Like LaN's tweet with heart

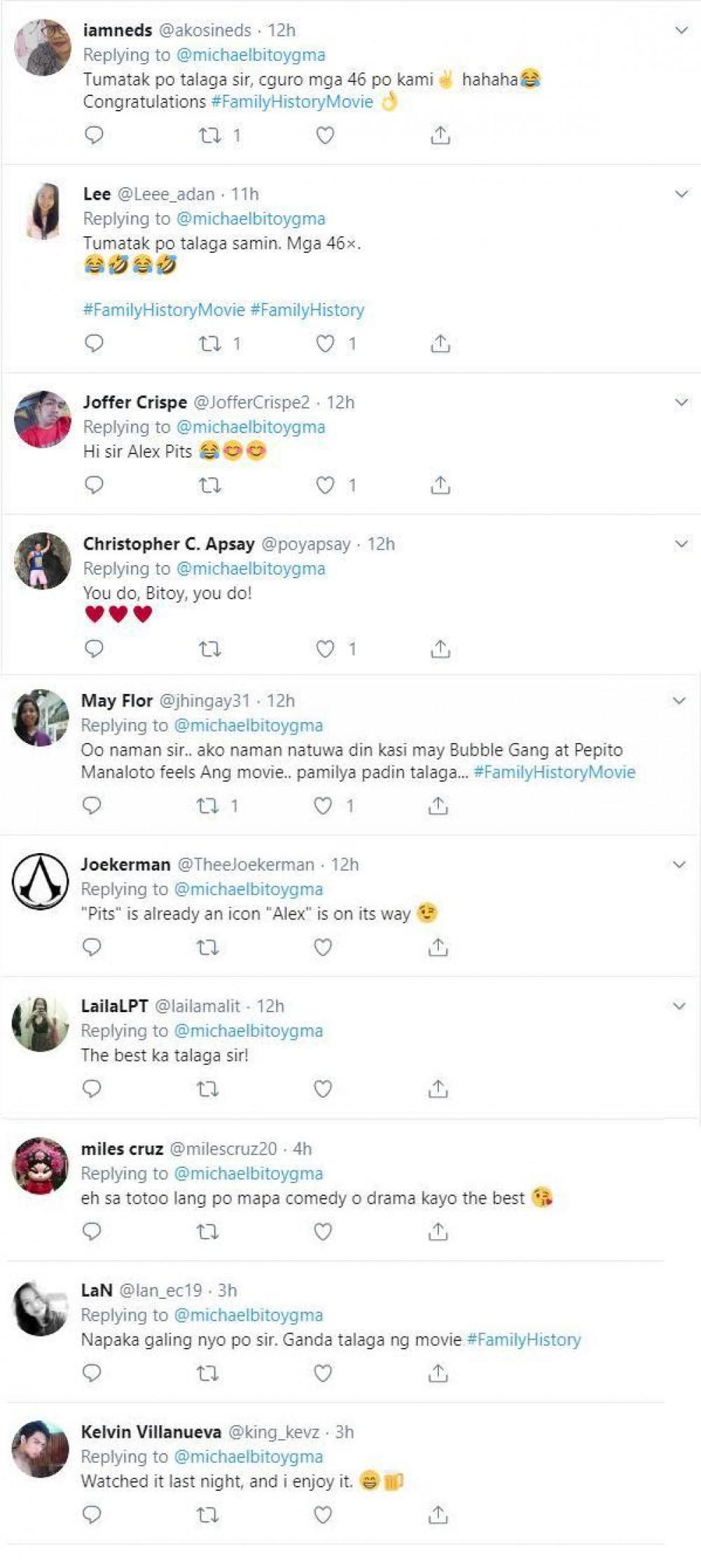[322, 1373]
